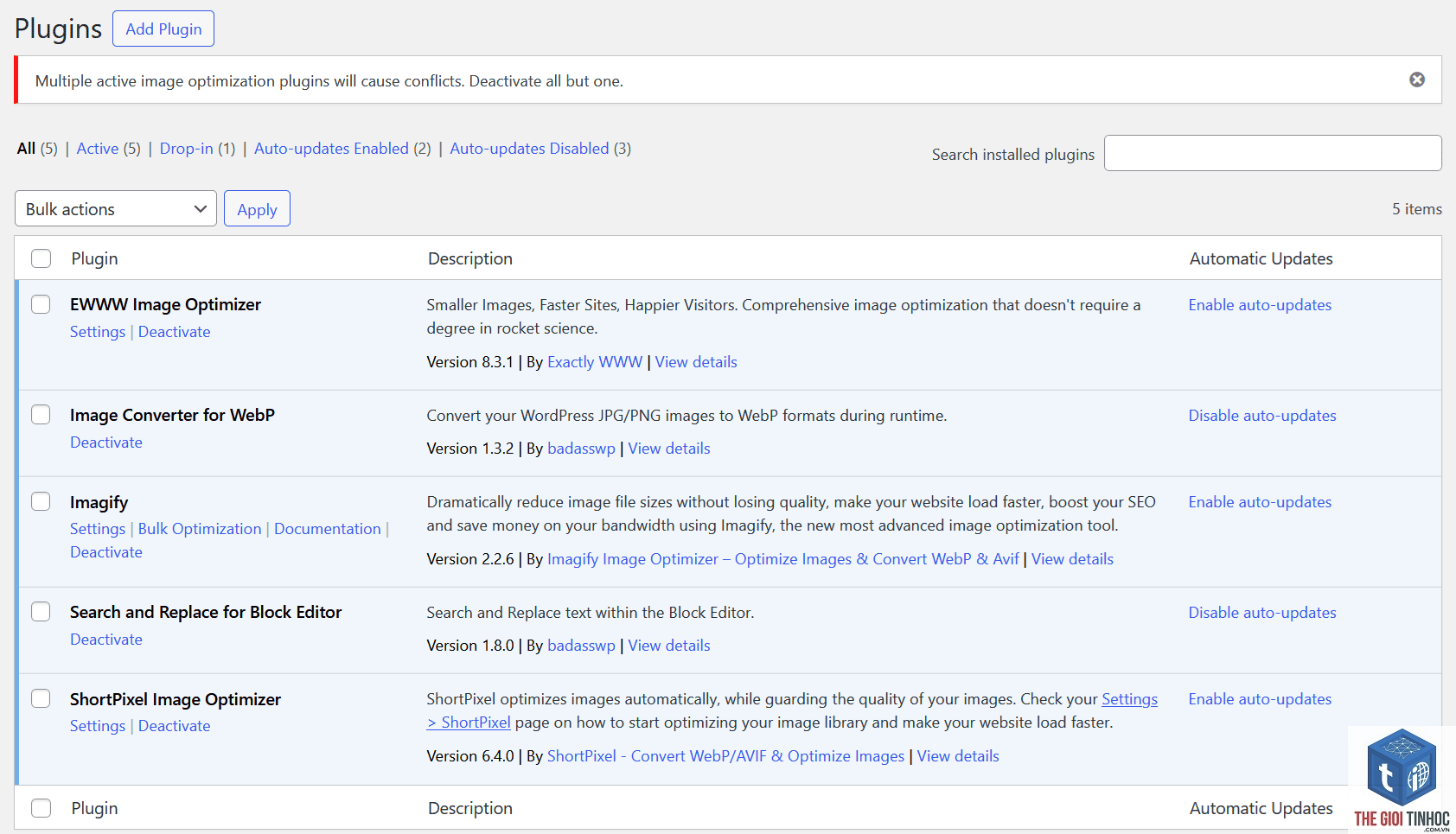Click 'Version 2.2.6' text
This screenshot has width=1456, height=834.
[x=469, y=559]
